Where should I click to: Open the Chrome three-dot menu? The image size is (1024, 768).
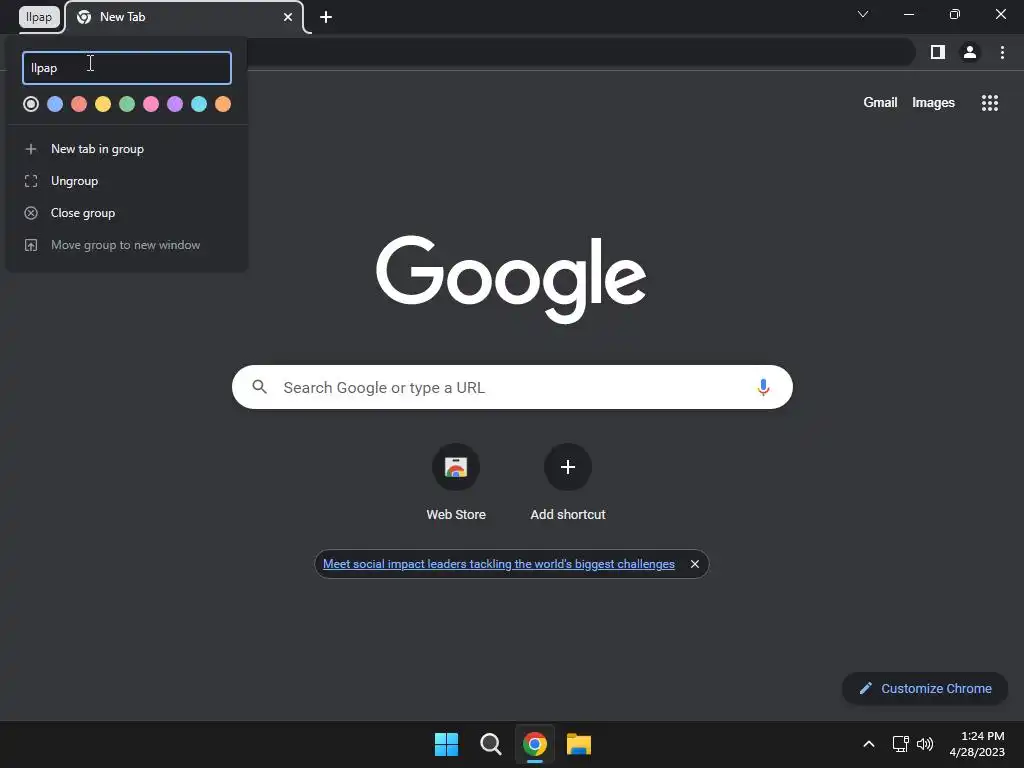1002,52
